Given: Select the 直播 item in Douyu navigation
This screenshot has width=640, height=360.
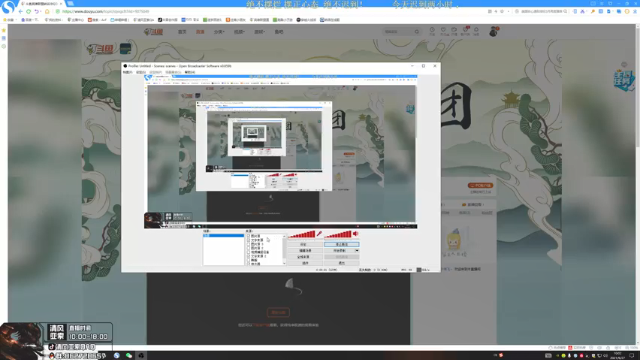Looking at the screenshot, I should (200, 31).
